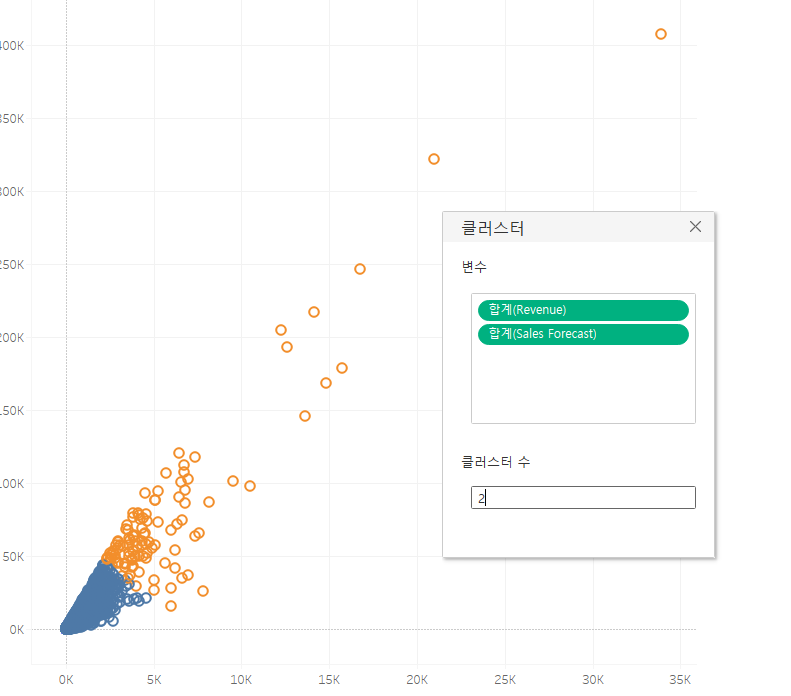
Task: Click the 20K x-axis label
Action: pyautogui.click(x=417, y=680)
